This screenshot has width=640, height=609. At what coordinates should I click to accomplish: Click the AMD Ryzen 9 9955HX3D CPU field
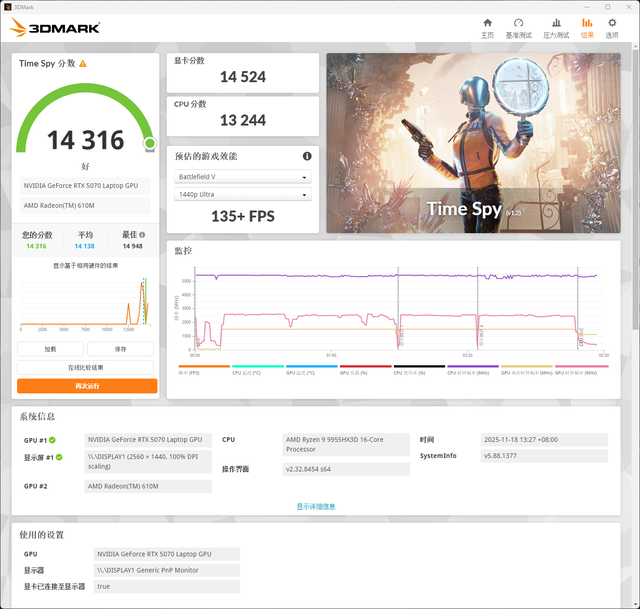346,445
